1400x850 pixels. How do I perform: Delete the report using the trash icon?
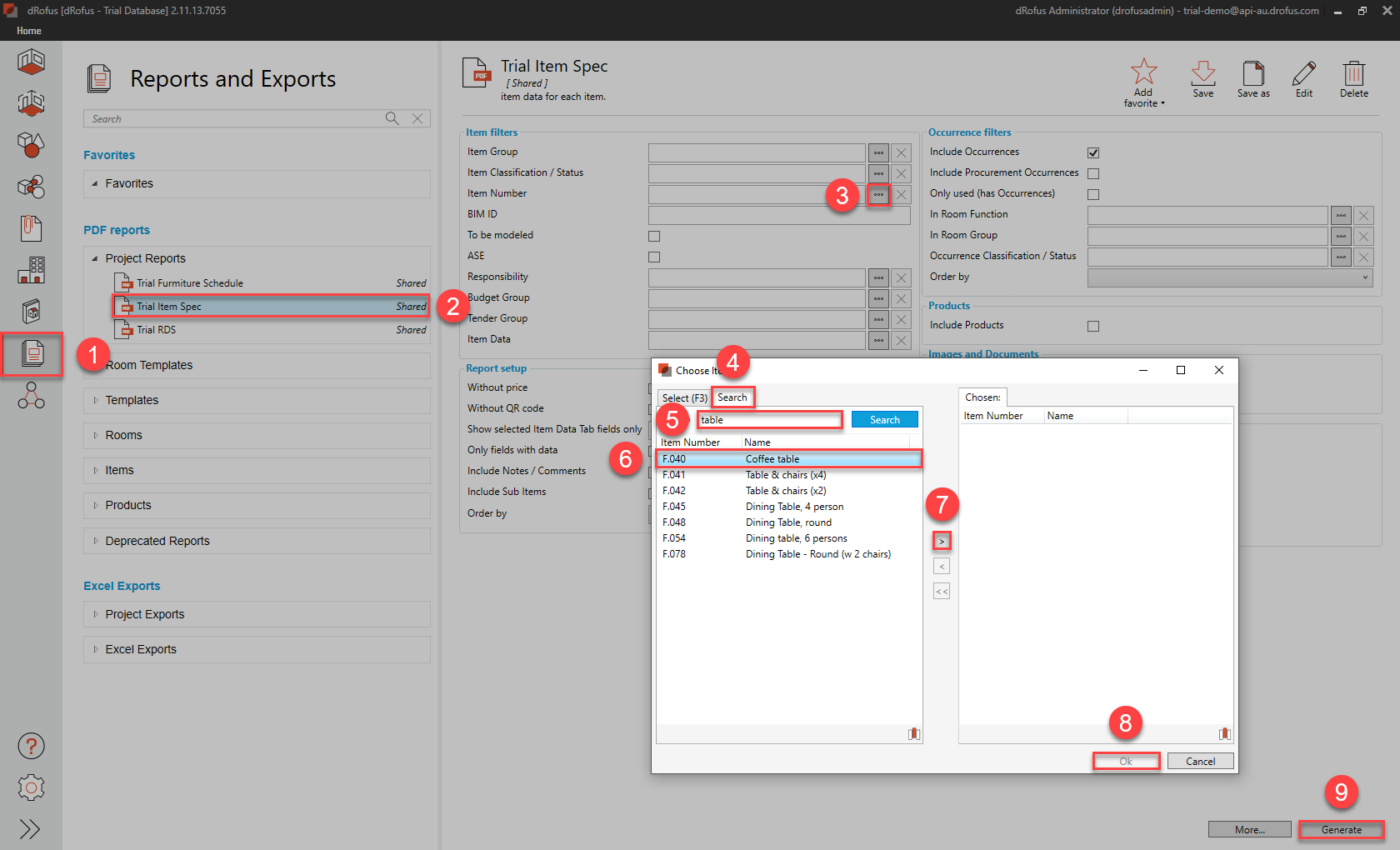(x=1353, y=72)
